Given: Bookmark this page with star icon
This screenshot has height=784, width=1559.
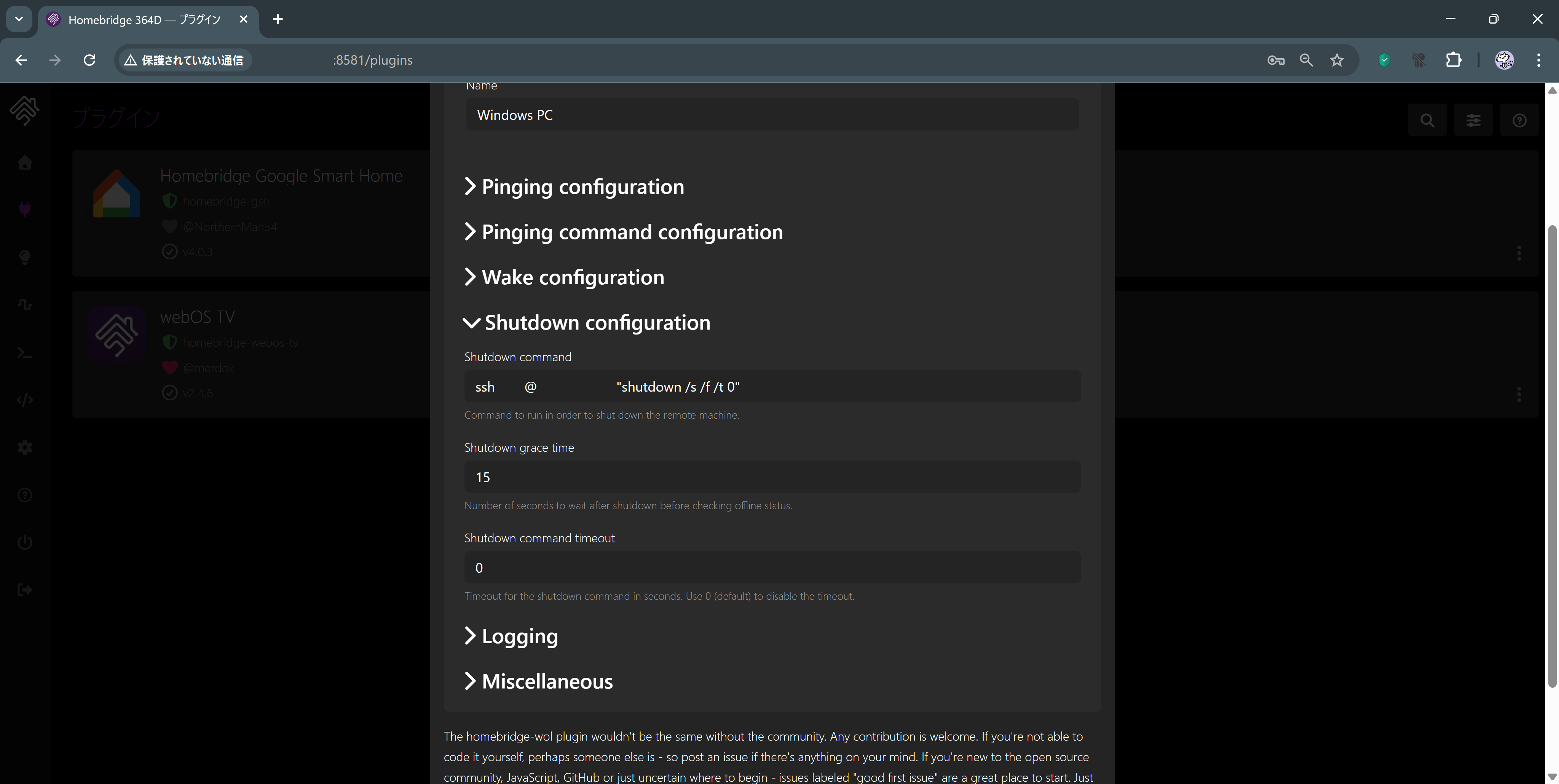Looking at the screenshot, I should click(1337, 60).
